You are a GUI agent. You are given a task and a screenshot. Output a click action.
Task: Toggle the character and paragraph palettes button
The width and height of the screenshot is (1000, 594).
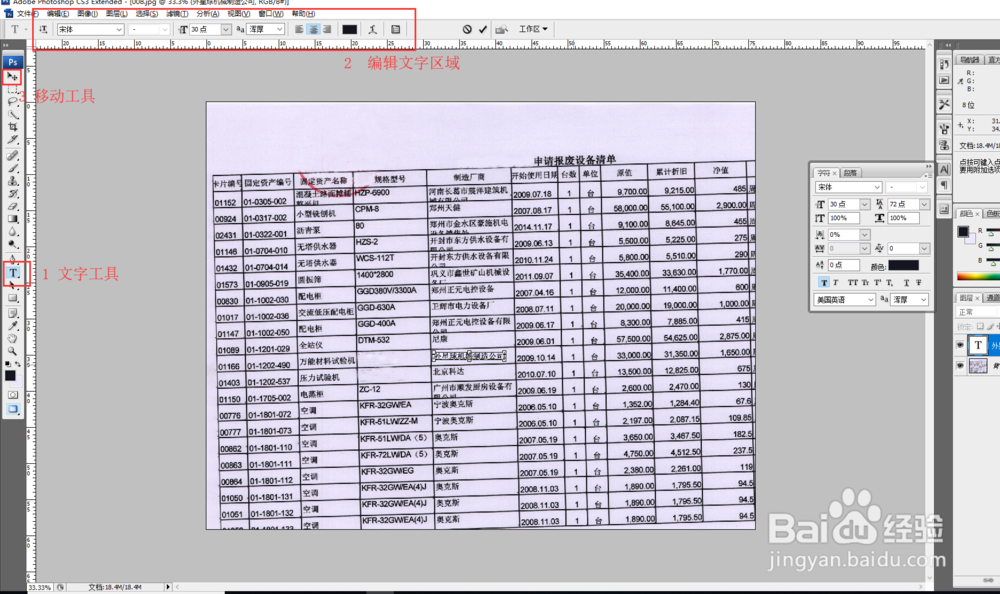coord(395,29)
